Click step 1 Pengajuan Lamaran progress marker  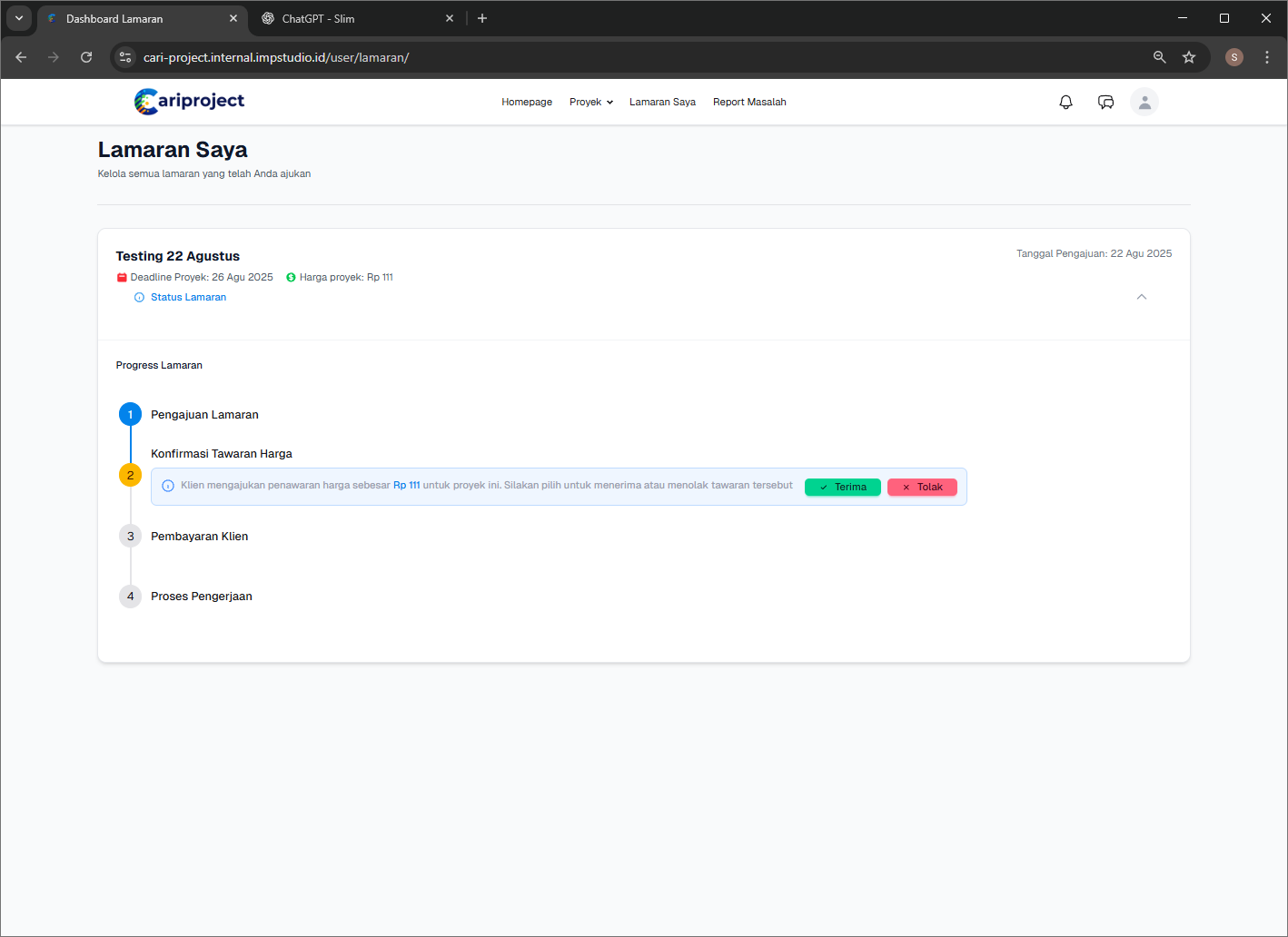130,415
